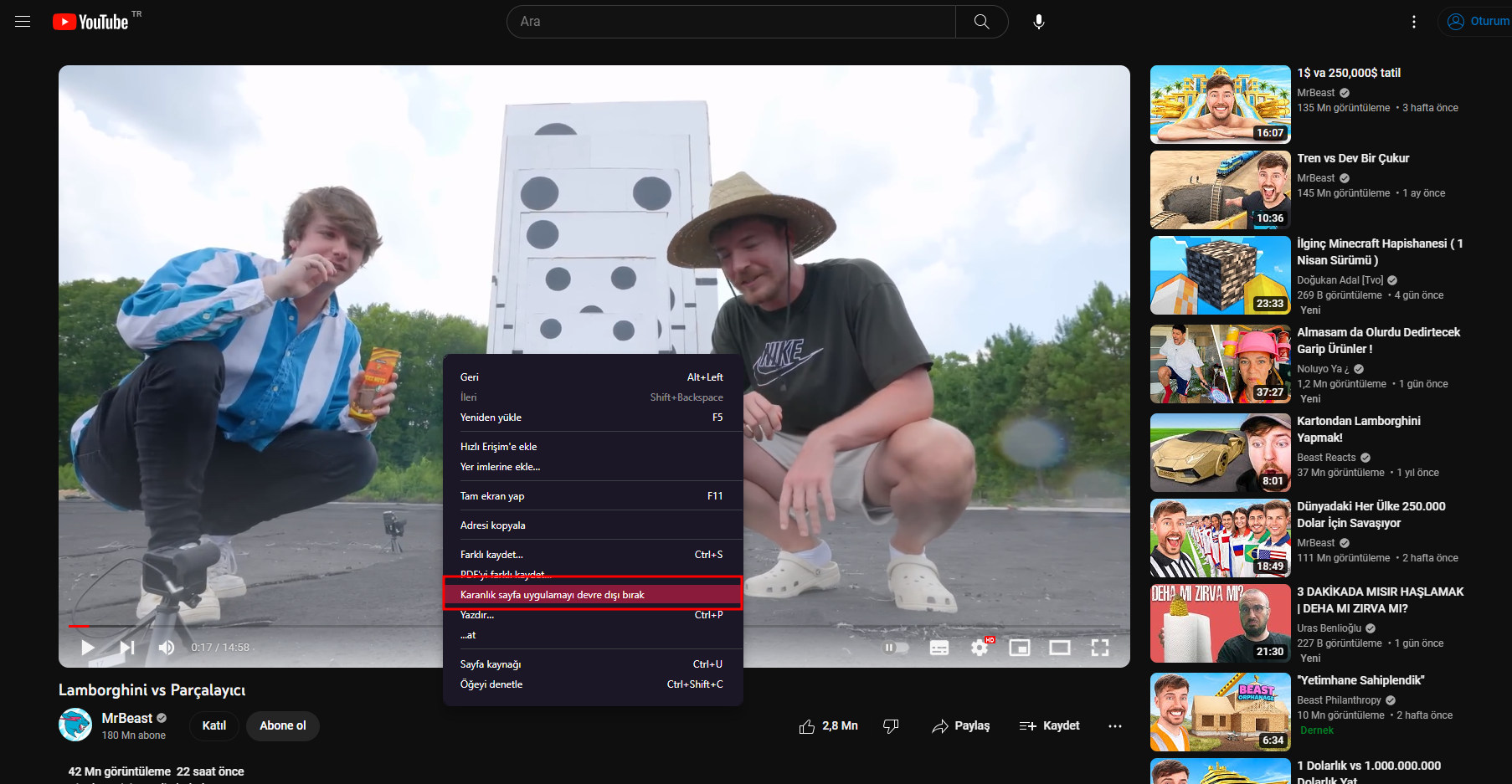Choose Adresi kopyala in context menu

click(593, 525)
